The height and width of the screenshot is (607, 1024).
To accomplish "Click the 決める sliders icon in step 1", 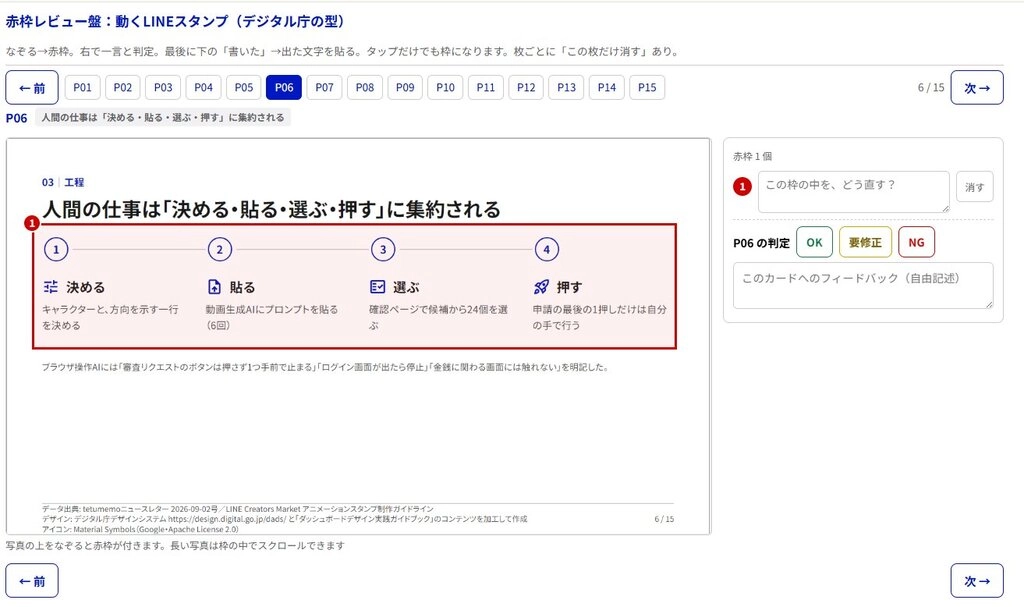I will click(x=51, y=287).
